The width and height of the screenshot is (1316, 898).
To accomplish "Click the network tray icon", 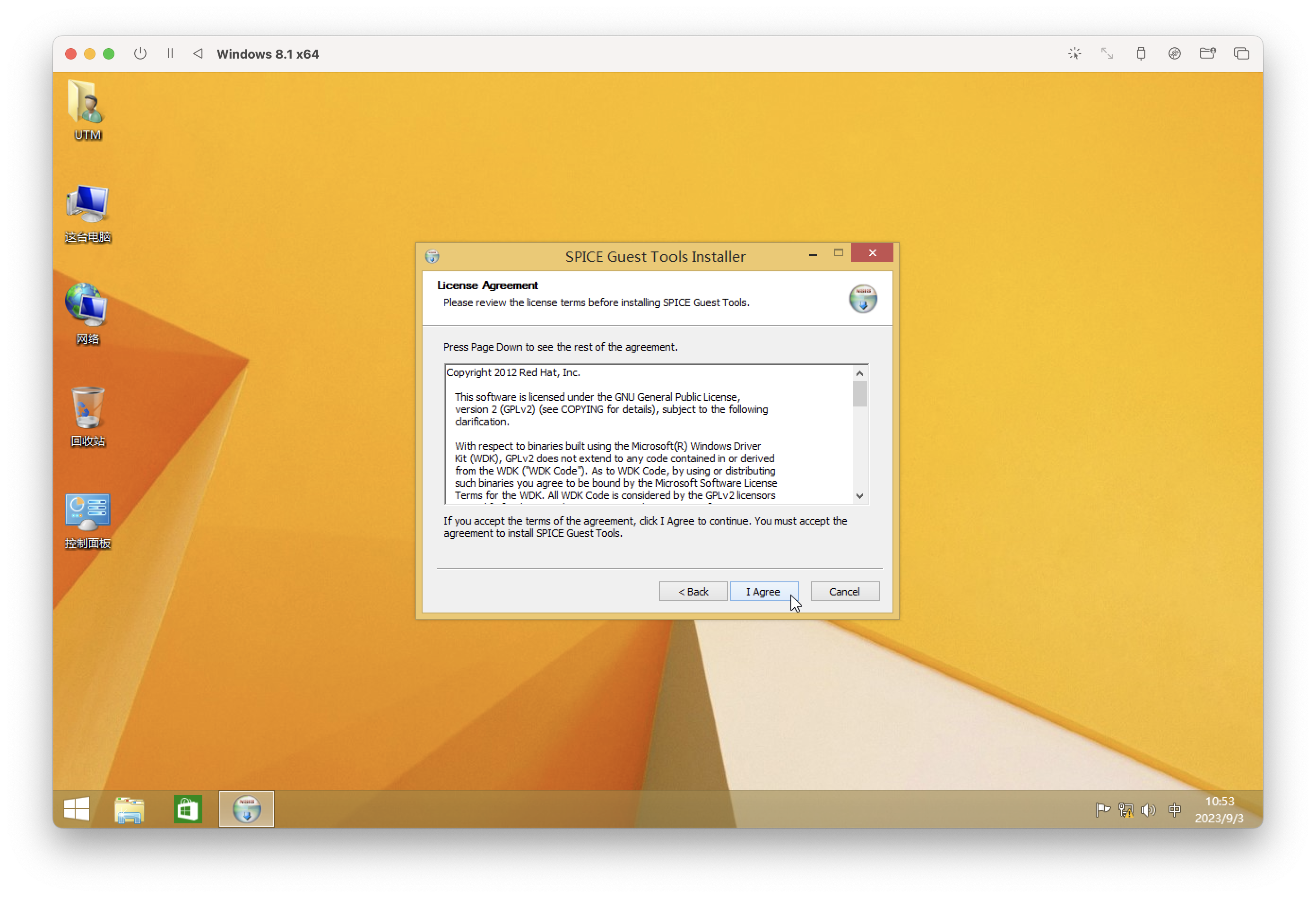I will [x=1126, y=810].
